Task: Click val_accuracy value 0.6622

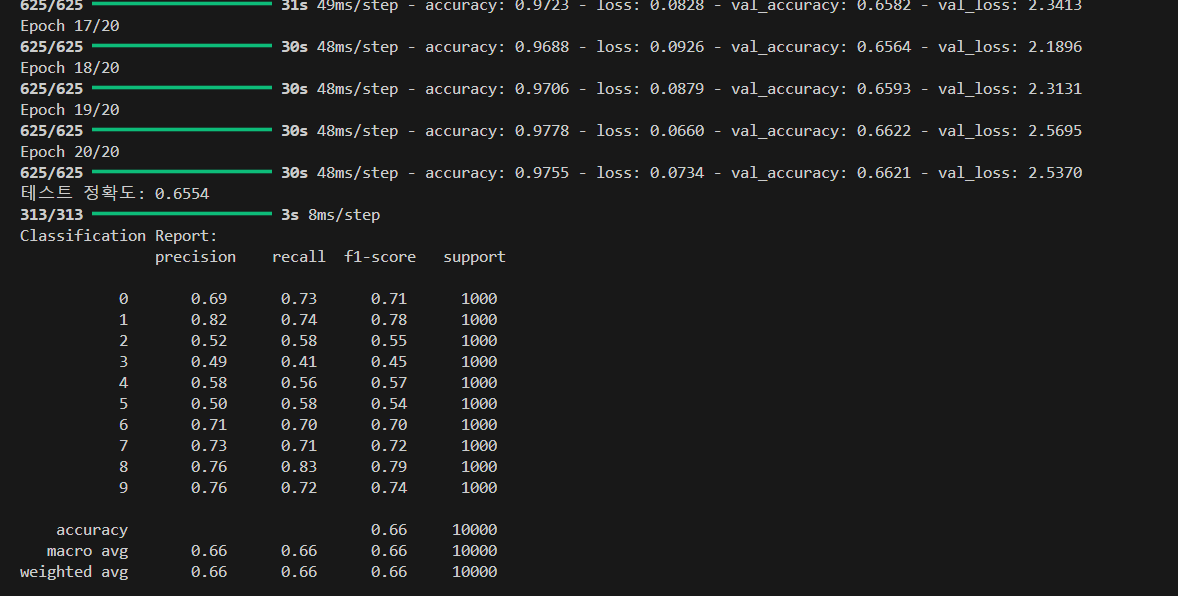Action: (884, 131)
